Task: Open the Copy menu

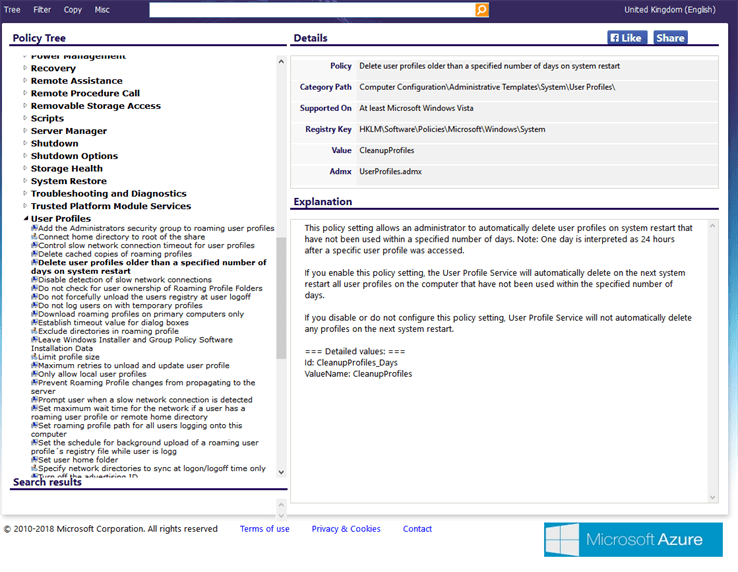Action: click(72, 9)
